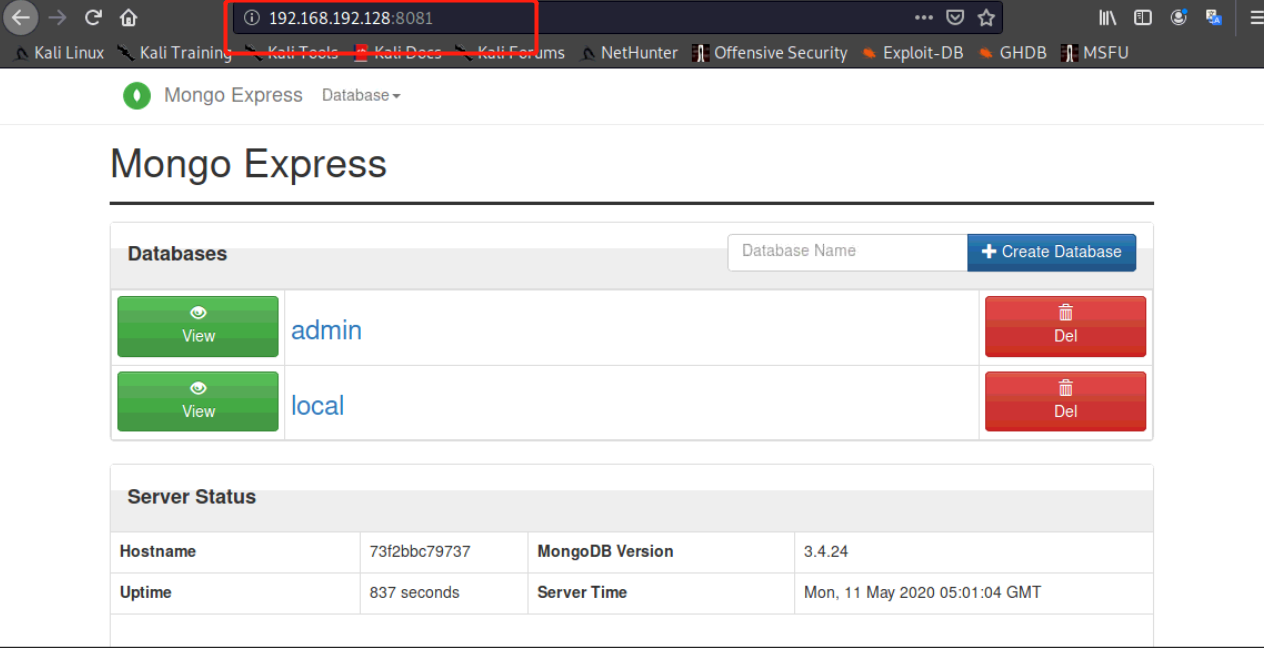The width and height of the screenshot is (1264, 648).
Task: View the admin database
Action: (x=198, y=326)
